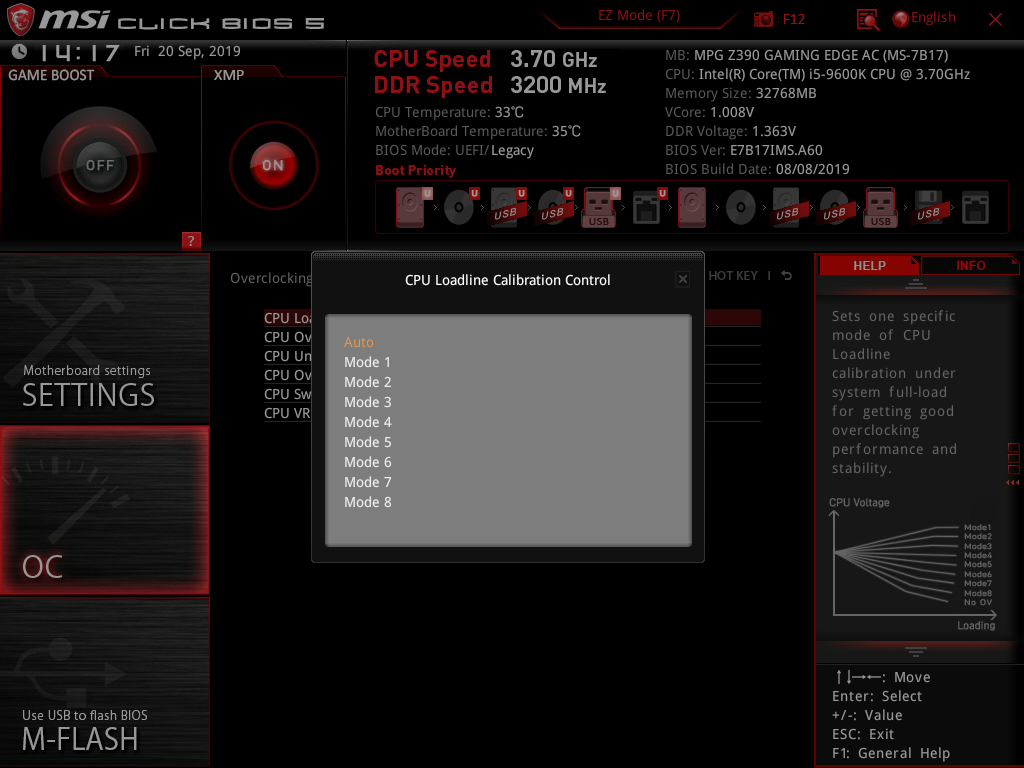Select the USB floppy boot device icon

[x=929, y=207]
